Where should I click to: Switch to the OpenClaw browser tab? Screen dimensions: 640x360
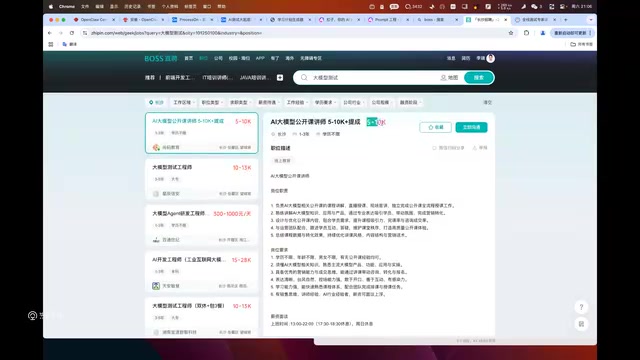[93, 20]
